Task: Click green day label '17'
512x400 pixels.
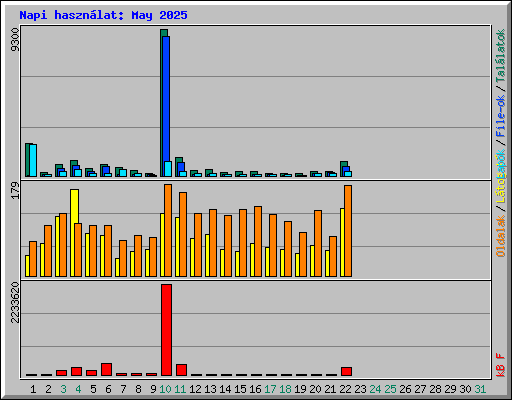Action: (x=271, y=389)
